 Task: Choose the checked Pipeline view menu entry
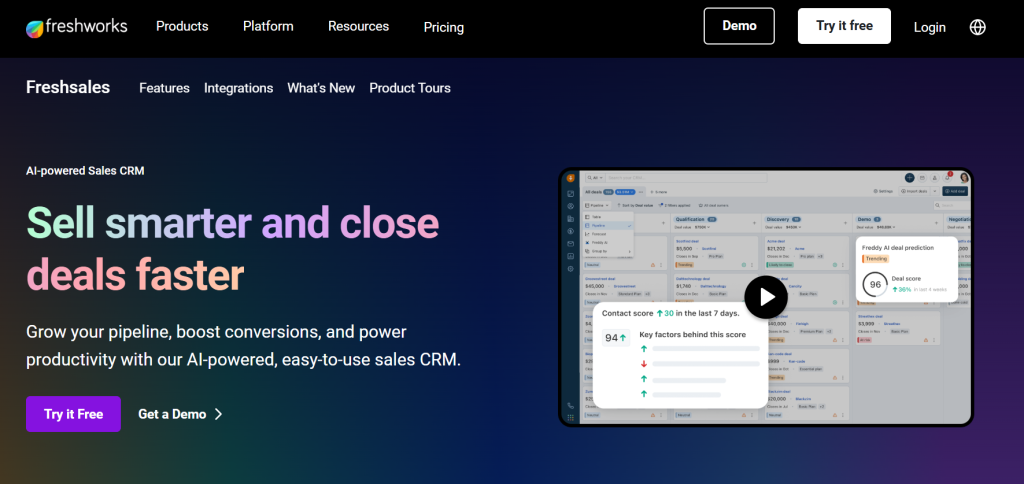click(x=608, y=225)
